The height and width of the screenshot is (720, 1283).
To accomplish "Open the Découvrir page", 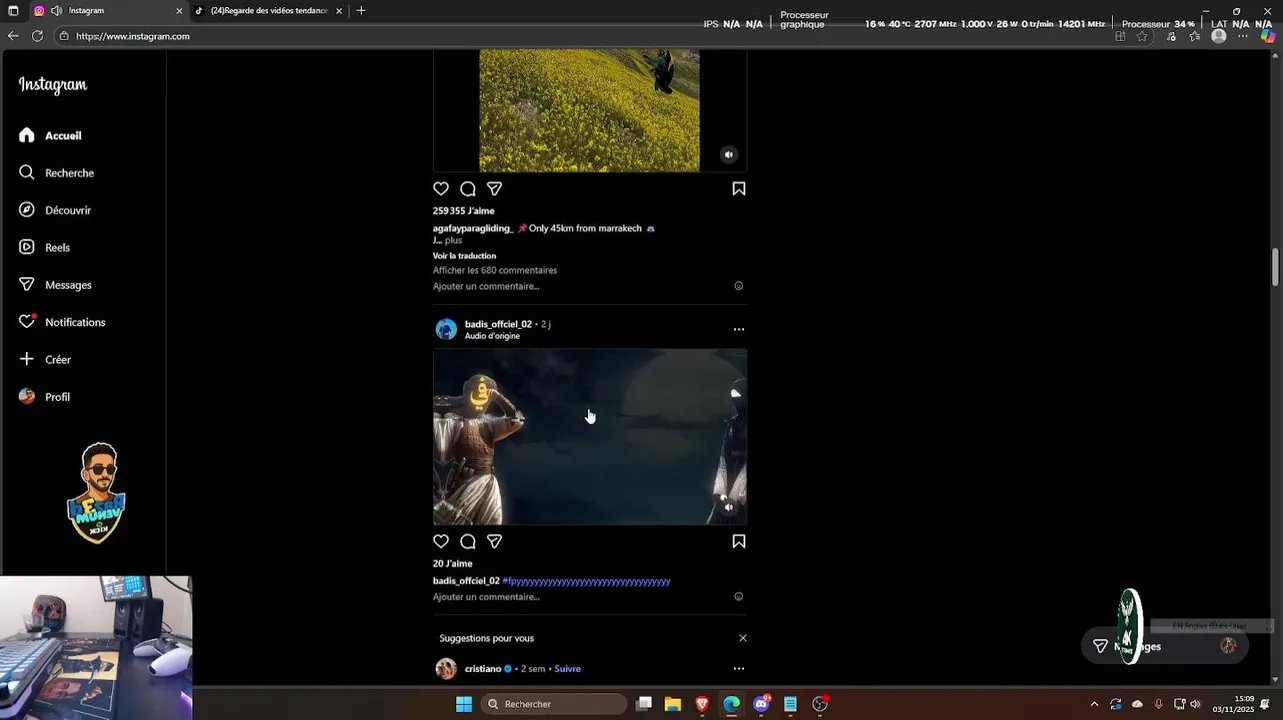I will 54,210.
